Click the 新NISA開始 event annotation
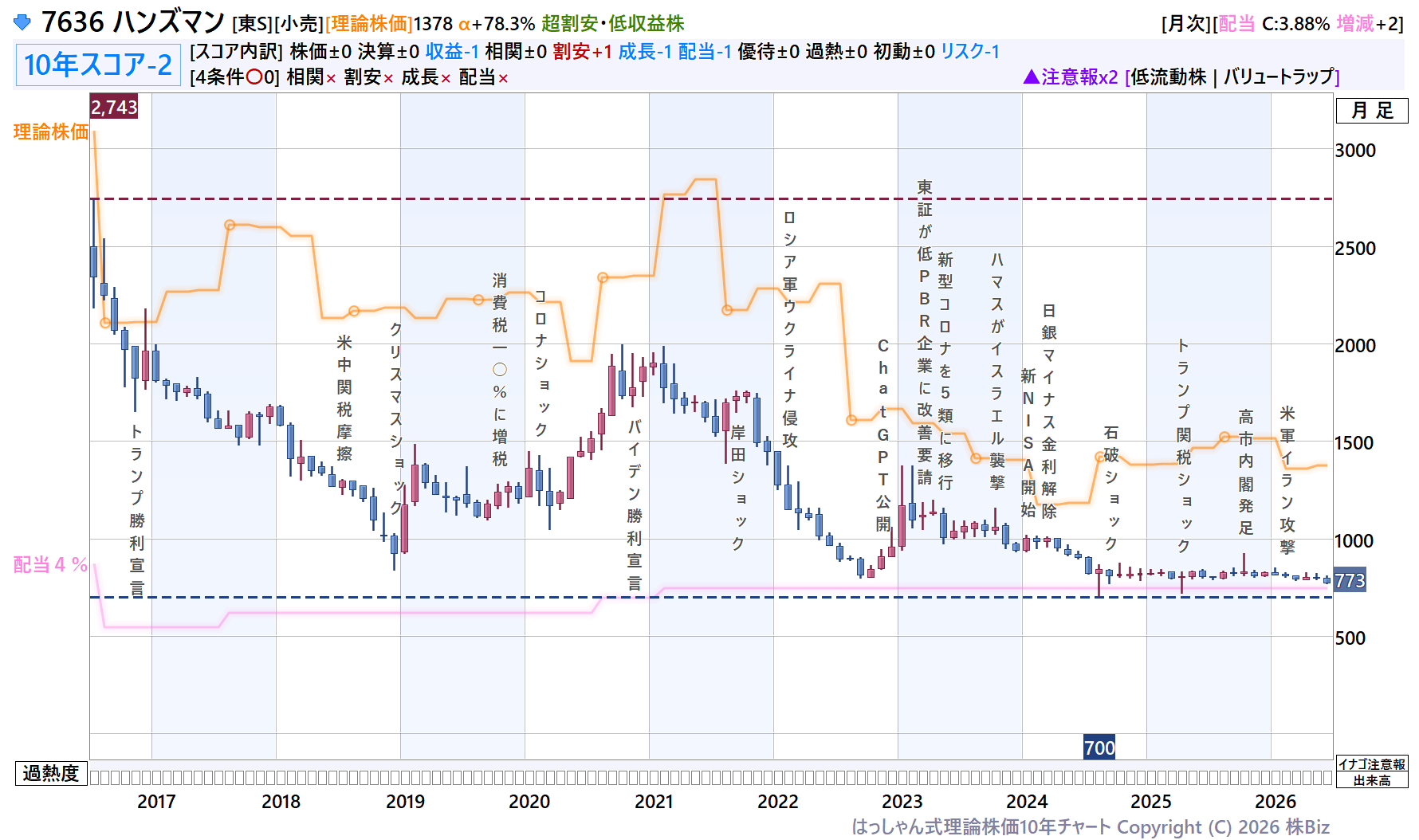 (1028, 442)
